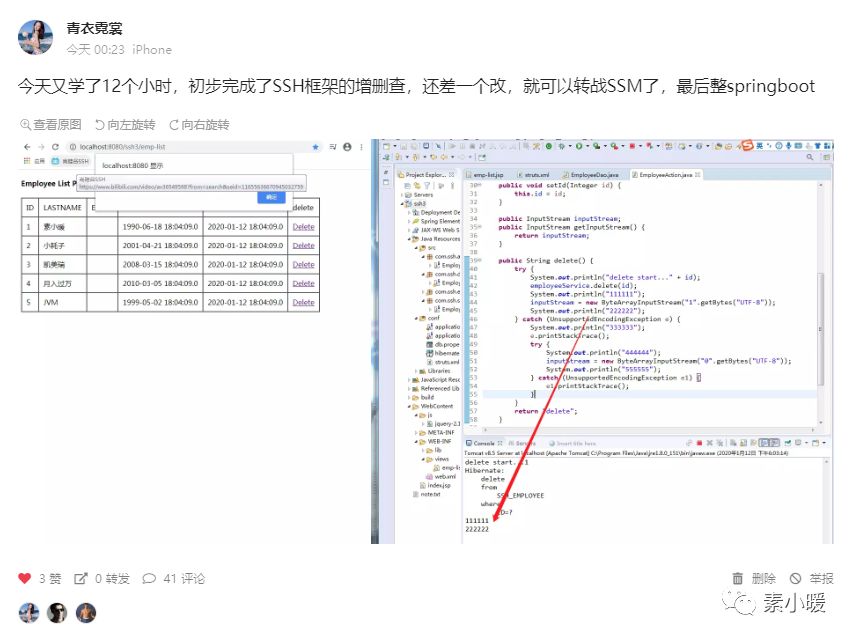Open web.xml under WEB-INF
Screen dimensions: 853x640
coord(441,476)
